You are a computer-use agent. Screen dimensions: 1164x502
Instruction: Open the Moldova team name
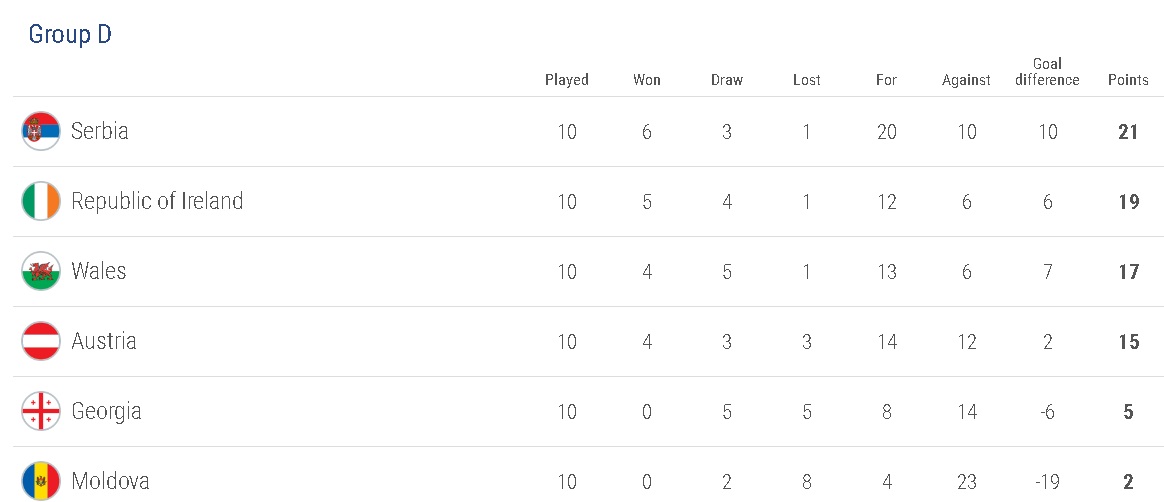click(x=110, y=481)
